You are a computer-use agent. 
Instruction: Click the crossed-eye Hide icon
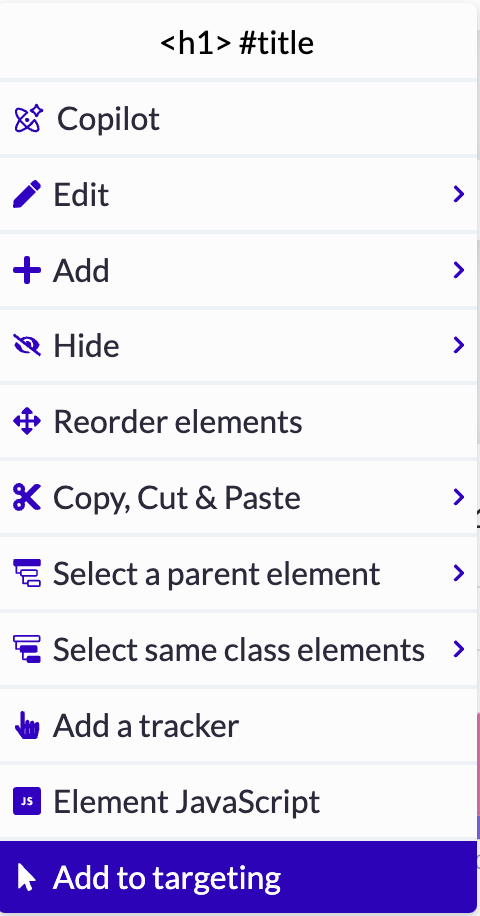click(27, 346)
